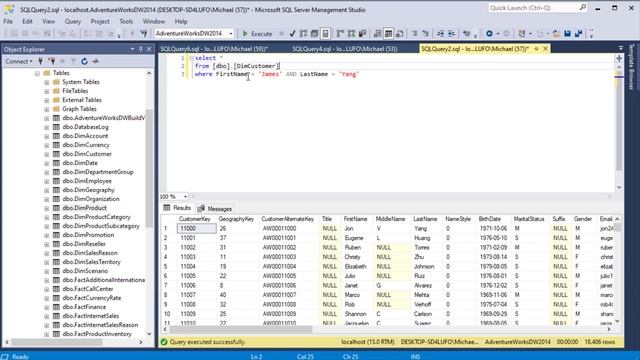Open the Query menu
The height and width of the screenshot is (360, 640).
pos(73,21)
